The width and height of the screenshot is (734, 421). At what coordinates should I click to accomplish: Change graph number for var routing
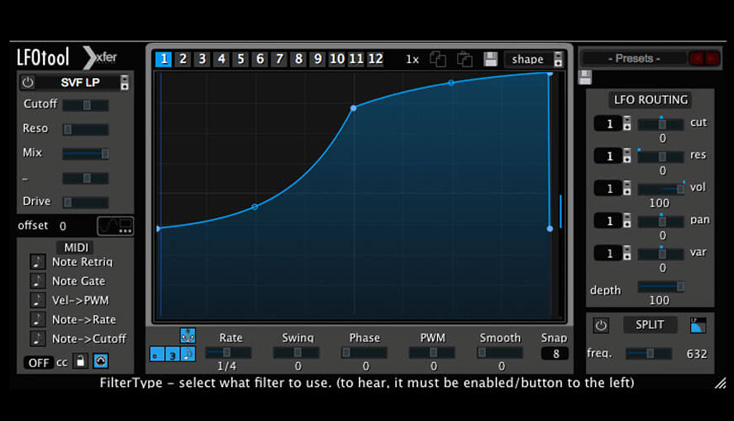627,253
